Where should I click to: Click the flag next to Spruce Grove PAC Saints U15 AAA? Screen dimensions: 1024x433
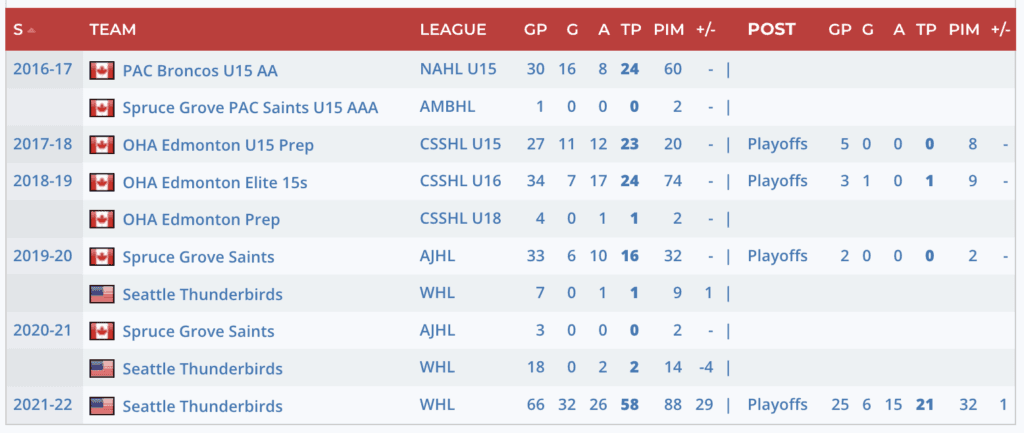click(102, 108)
